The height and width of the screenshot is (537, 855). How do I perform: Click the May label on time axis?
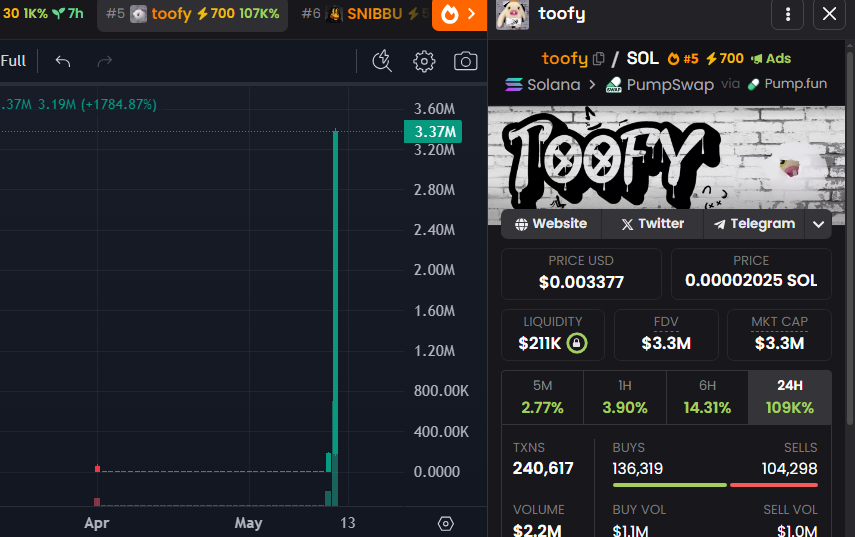tap(248, 523)
